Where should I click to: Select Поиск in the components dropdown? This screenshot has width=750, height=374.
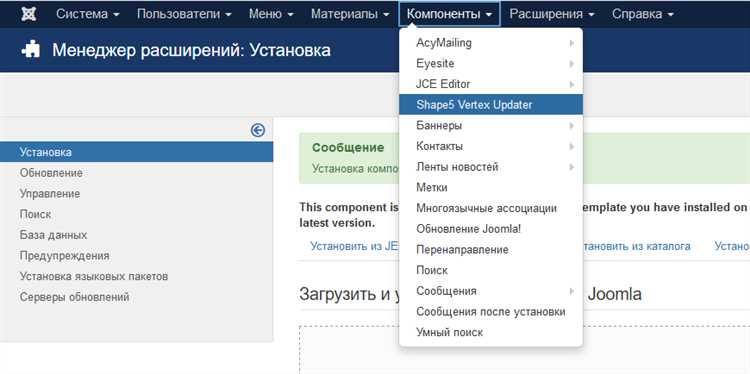491,270
